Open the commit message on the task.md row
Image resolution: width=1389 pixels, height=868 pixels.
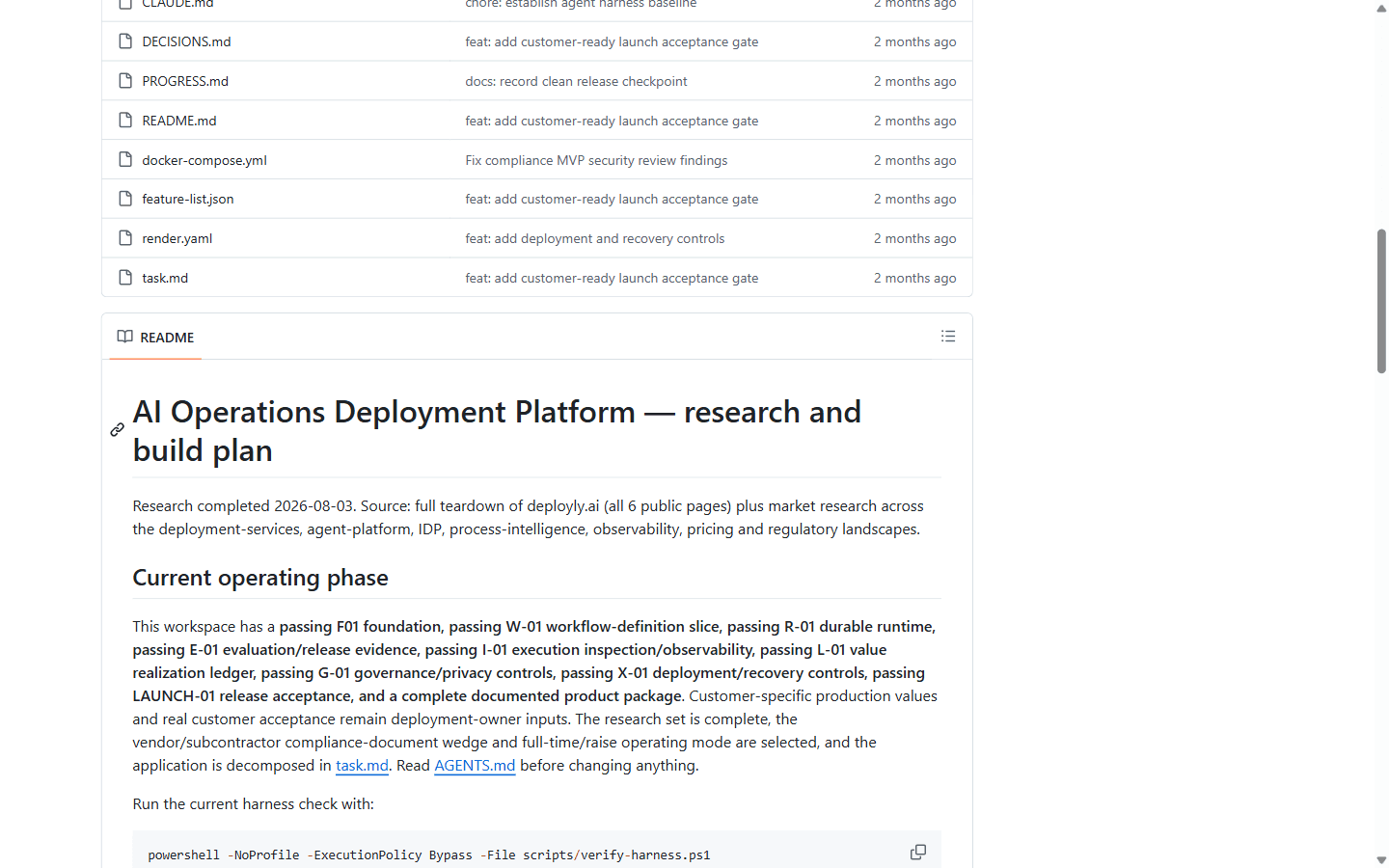612,278
